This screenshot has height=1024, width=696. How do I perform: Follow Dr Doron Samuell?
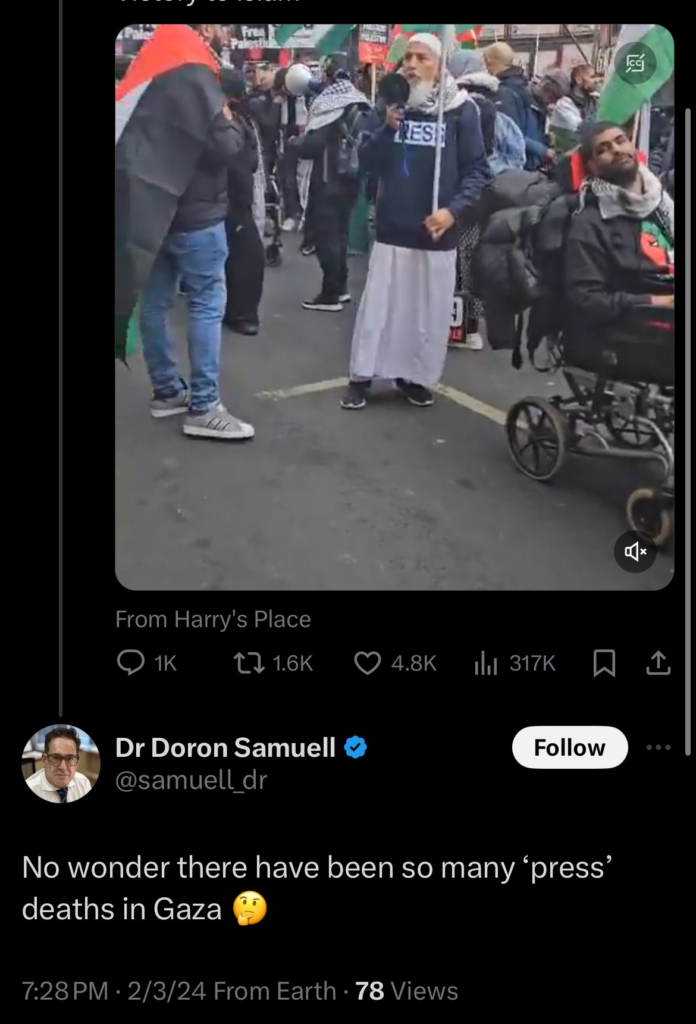pyautogui.click(x=570, y=747)
